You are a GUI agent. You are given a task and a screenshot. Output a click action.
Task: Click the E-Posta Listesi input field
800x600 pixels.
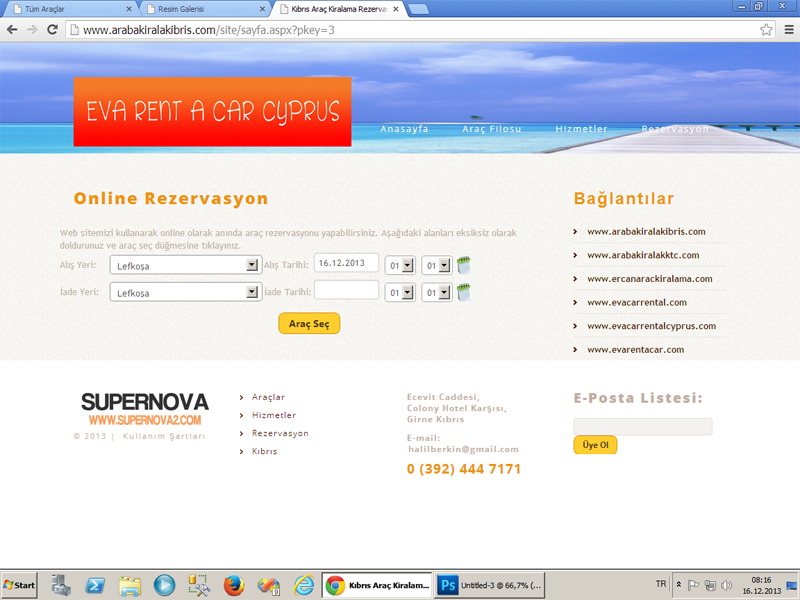pos(643,427)
